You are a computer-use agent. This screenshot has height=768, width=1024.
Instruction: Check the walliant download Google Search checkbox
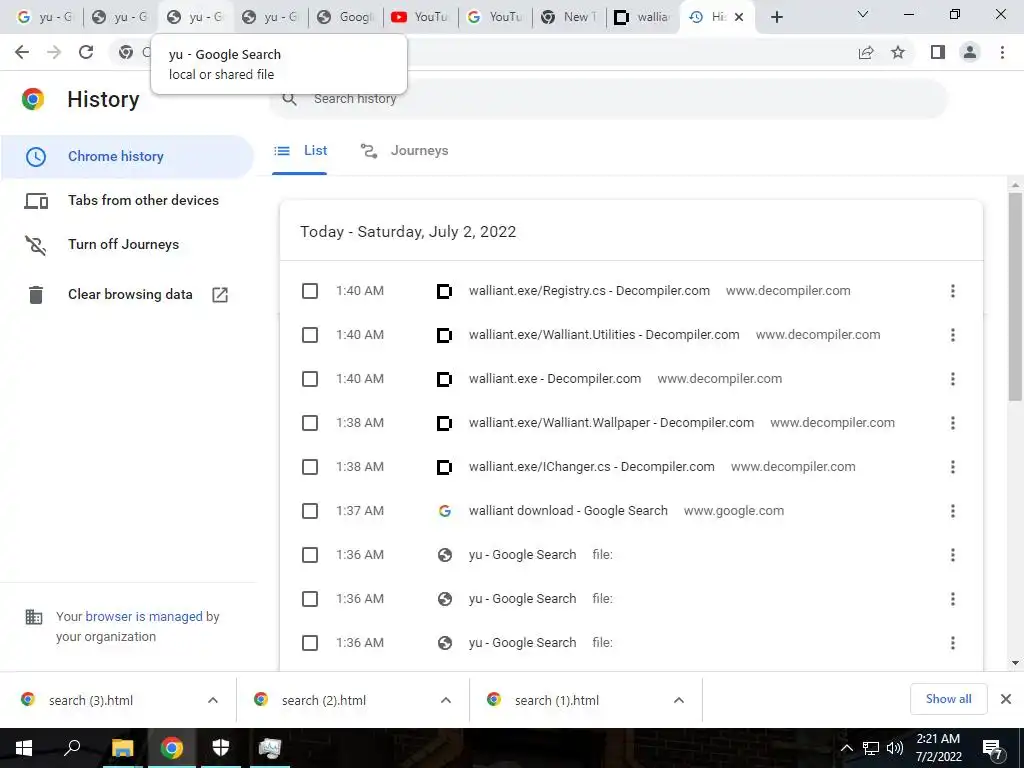click(x=310, y=511)
